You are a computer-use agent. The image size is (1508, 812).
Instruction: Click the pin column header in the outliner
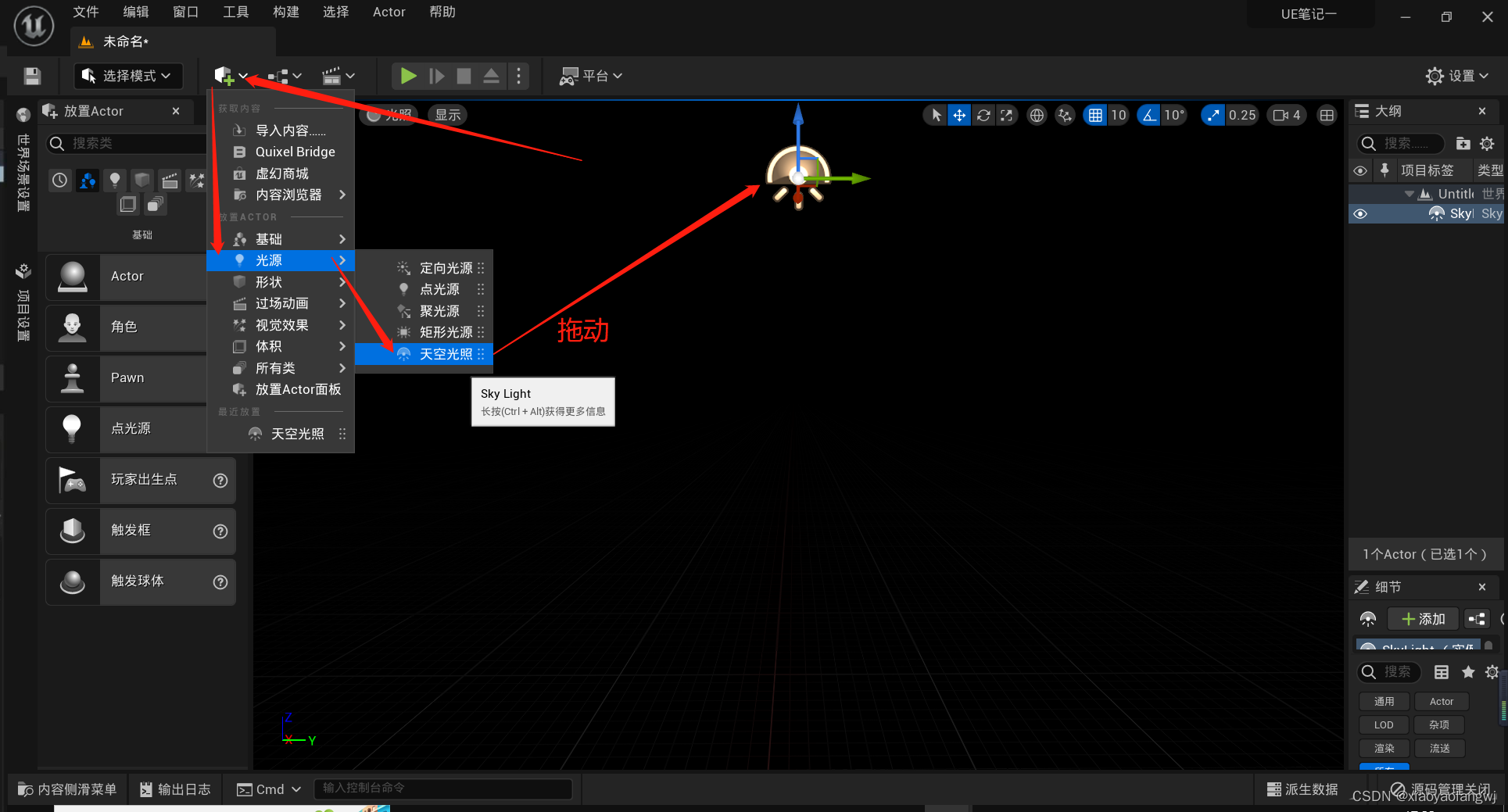pos(1384,170)
